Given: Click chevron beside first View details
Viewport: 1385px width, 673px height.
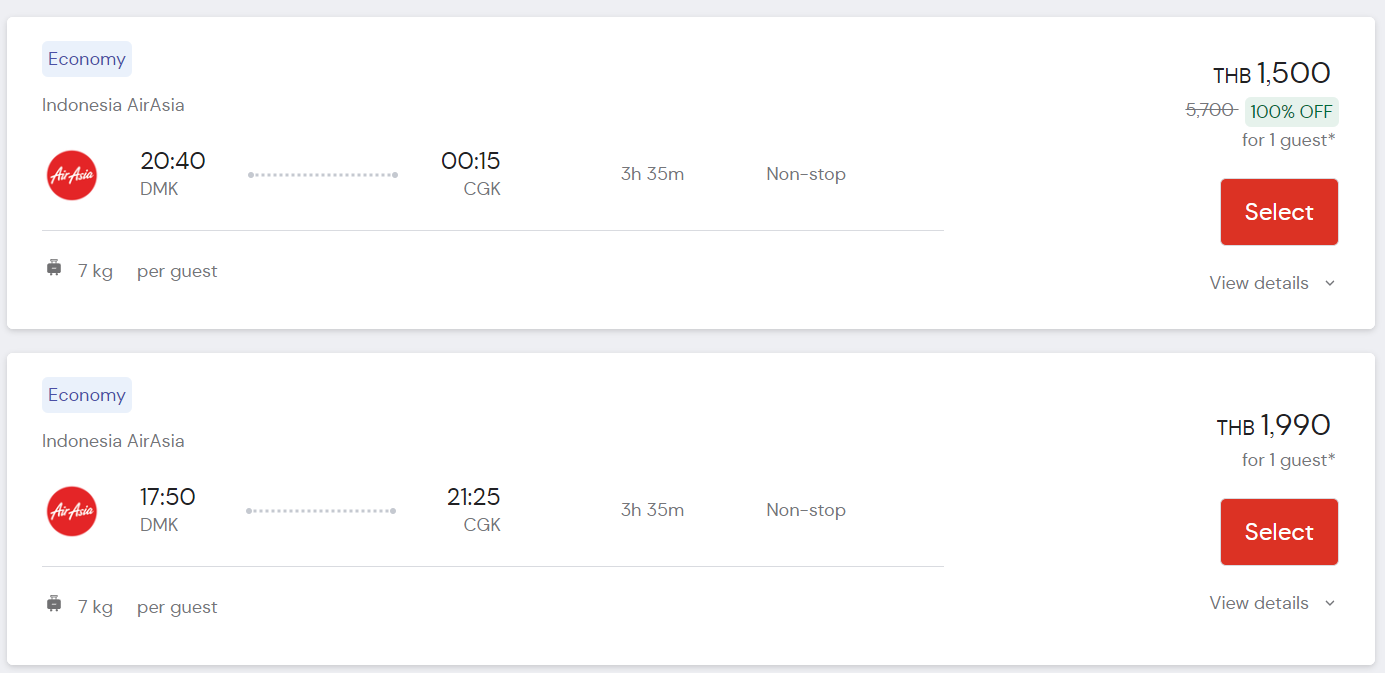Looking at the screenshot, I should click(x=1330, y=284).
